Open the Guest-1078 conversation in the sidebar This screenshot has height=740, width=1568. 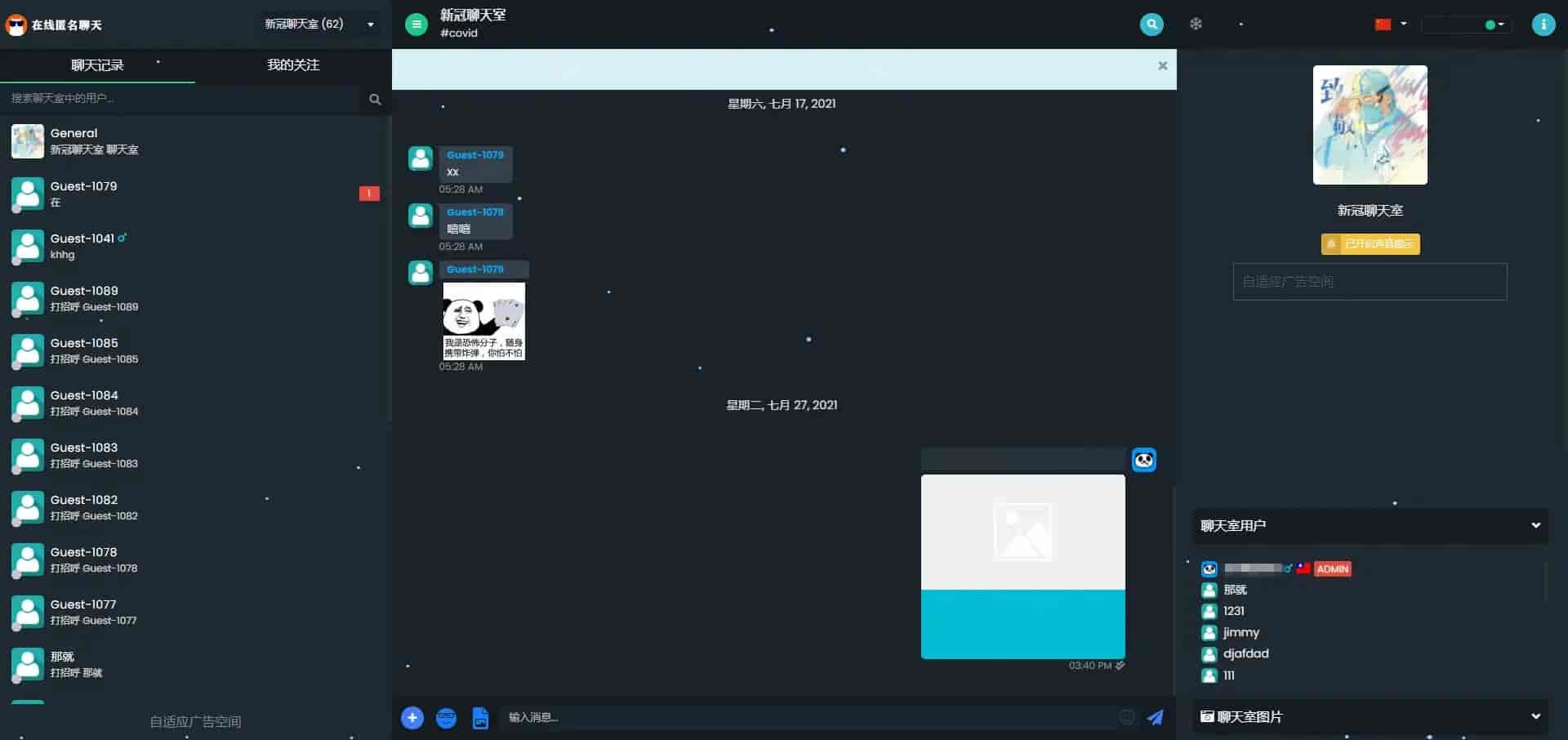pos(195,559)
